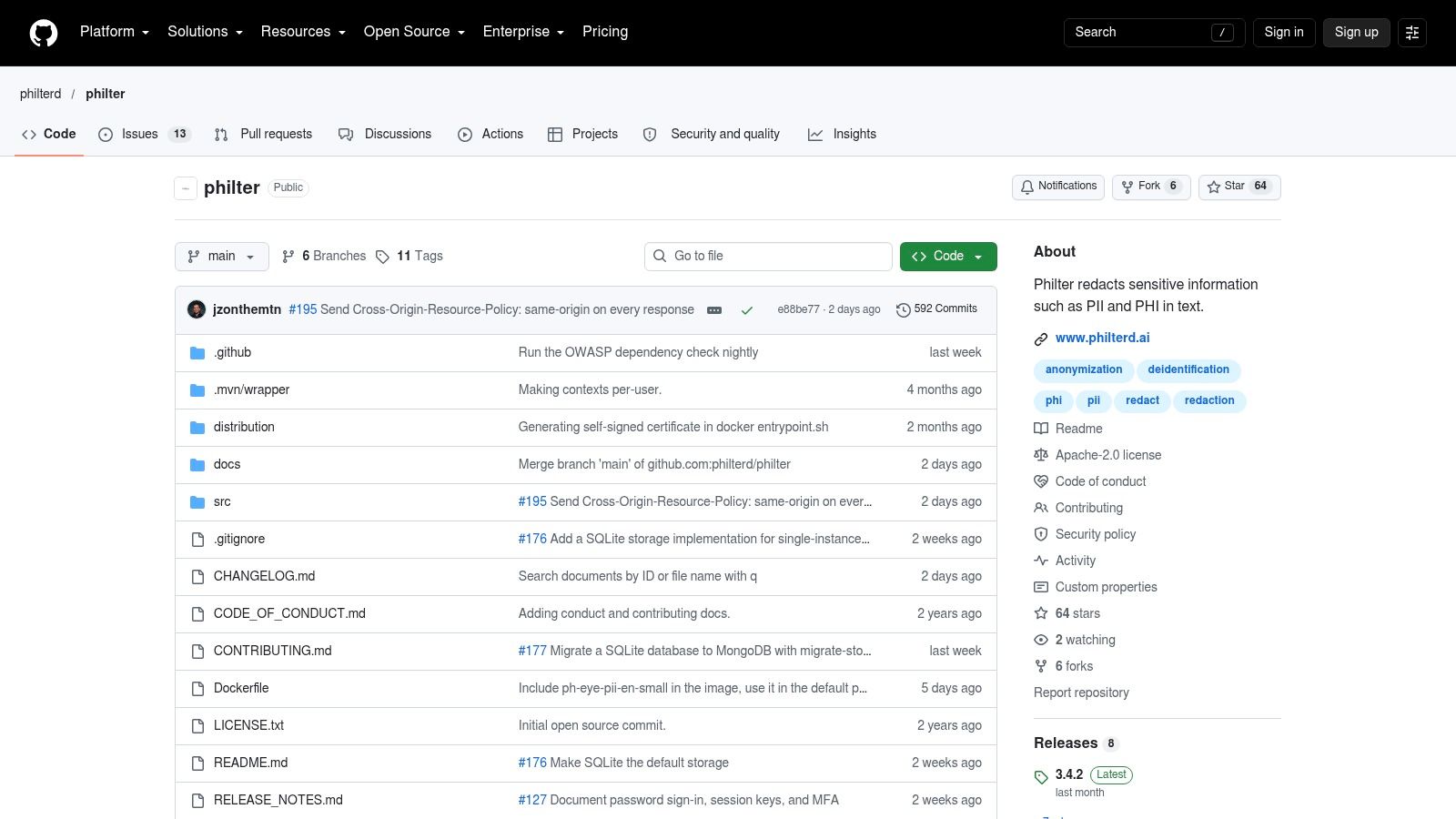
Task: Open the CHANGELOG.md file
Action: pyautogui.click(x=264, y=576)
